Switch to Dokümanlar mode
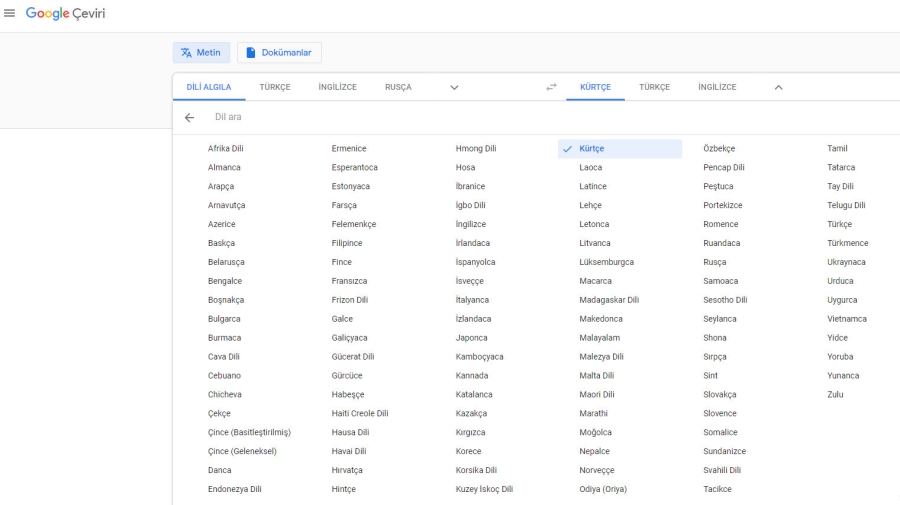 279,52
